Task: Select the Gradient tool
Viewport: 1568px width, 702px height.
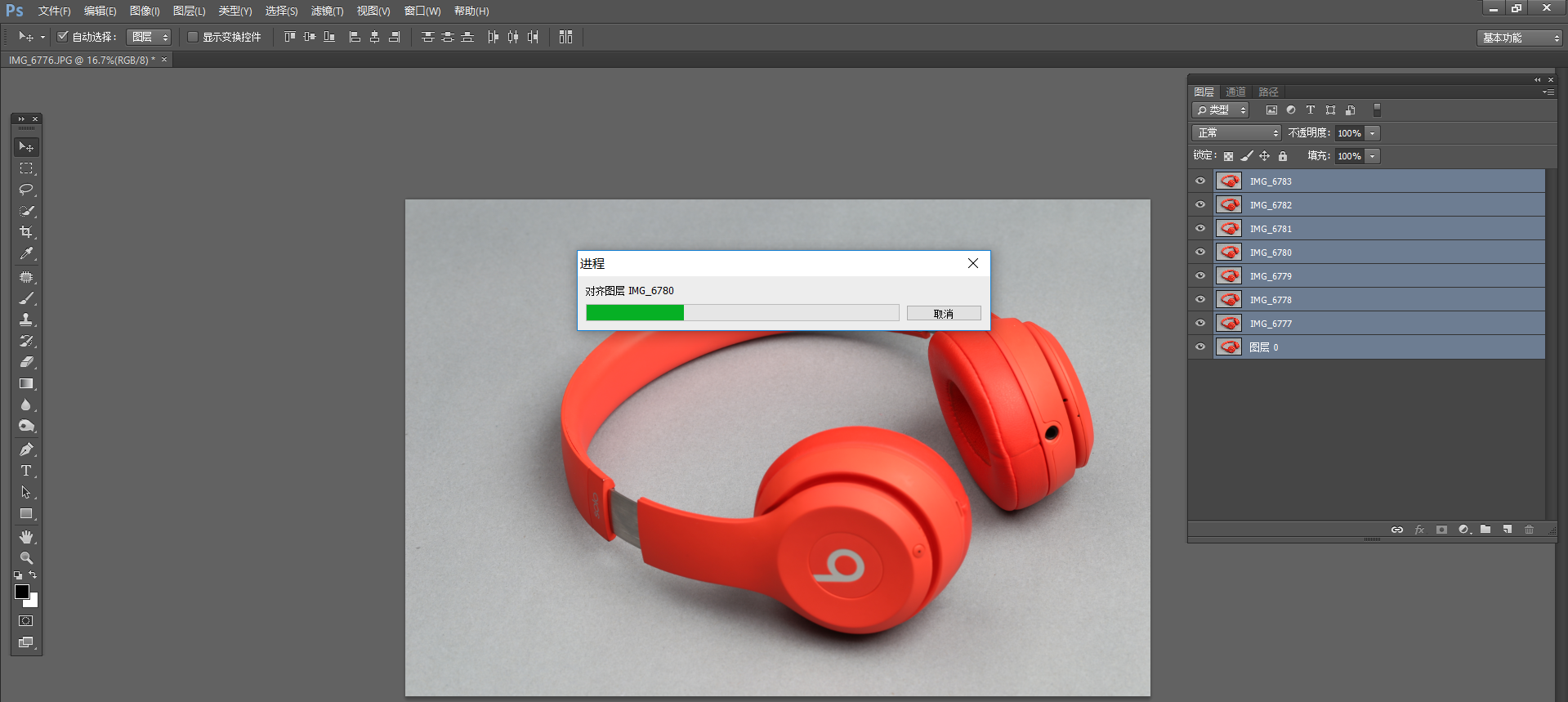Action: pyautogui.click(x=26, y=383)
